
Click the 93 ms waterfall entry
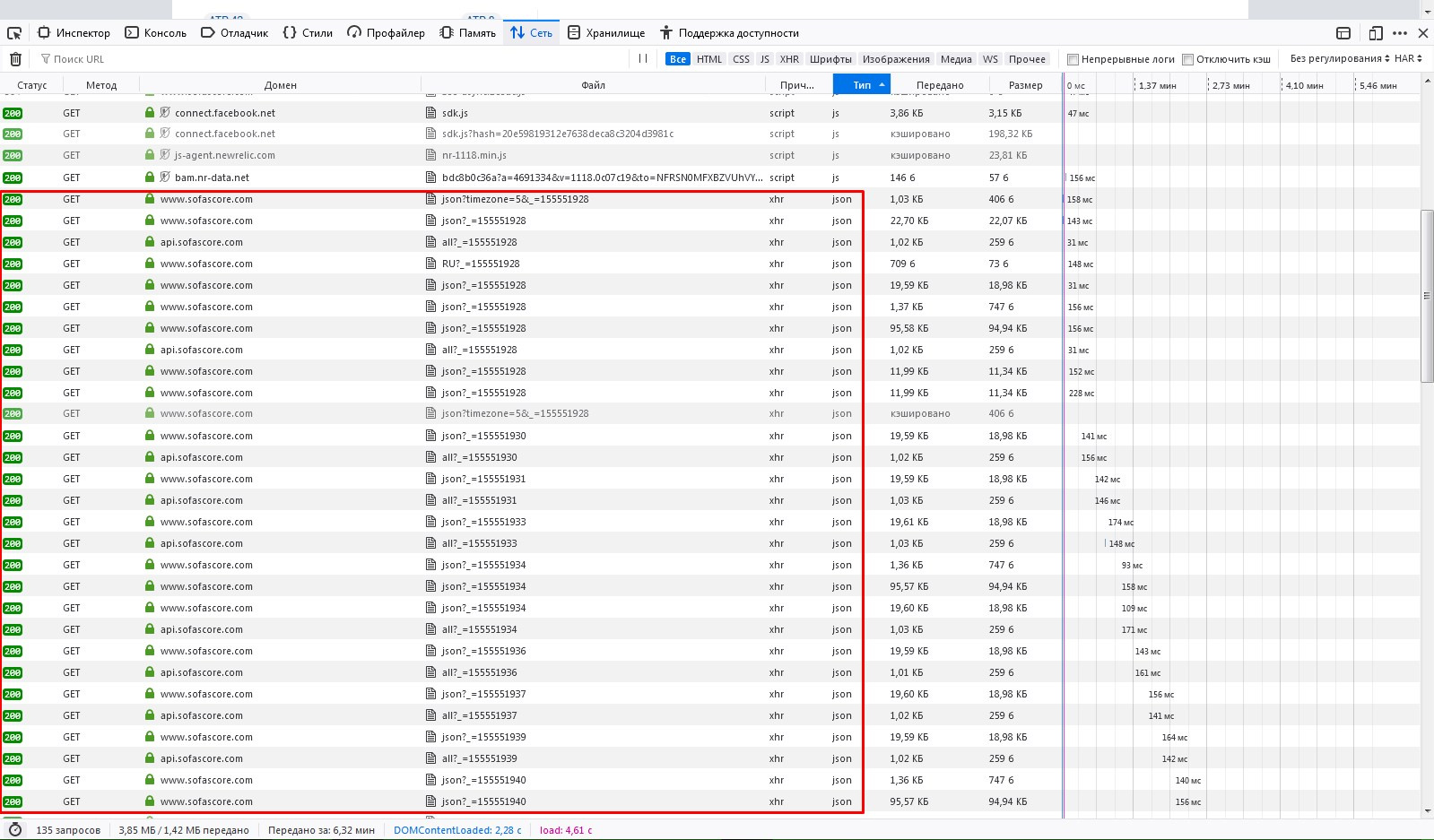1132,565
